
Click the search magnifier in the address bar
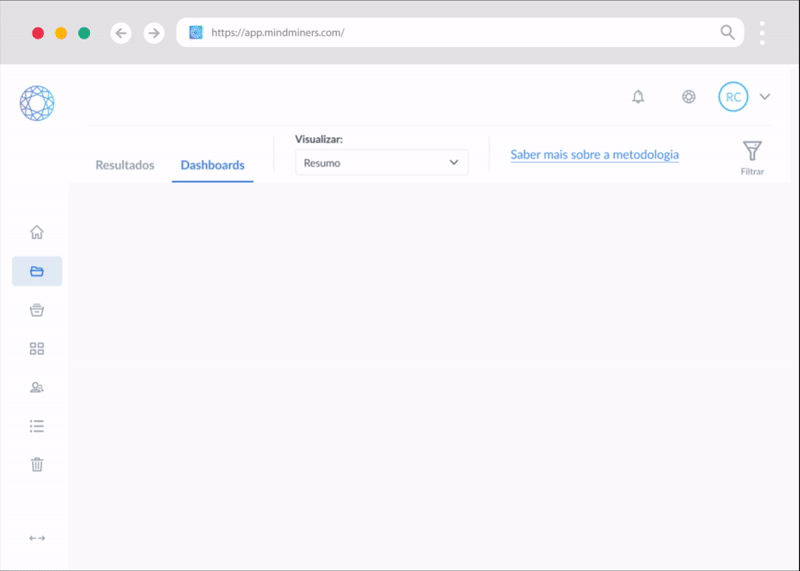[728, 33]
